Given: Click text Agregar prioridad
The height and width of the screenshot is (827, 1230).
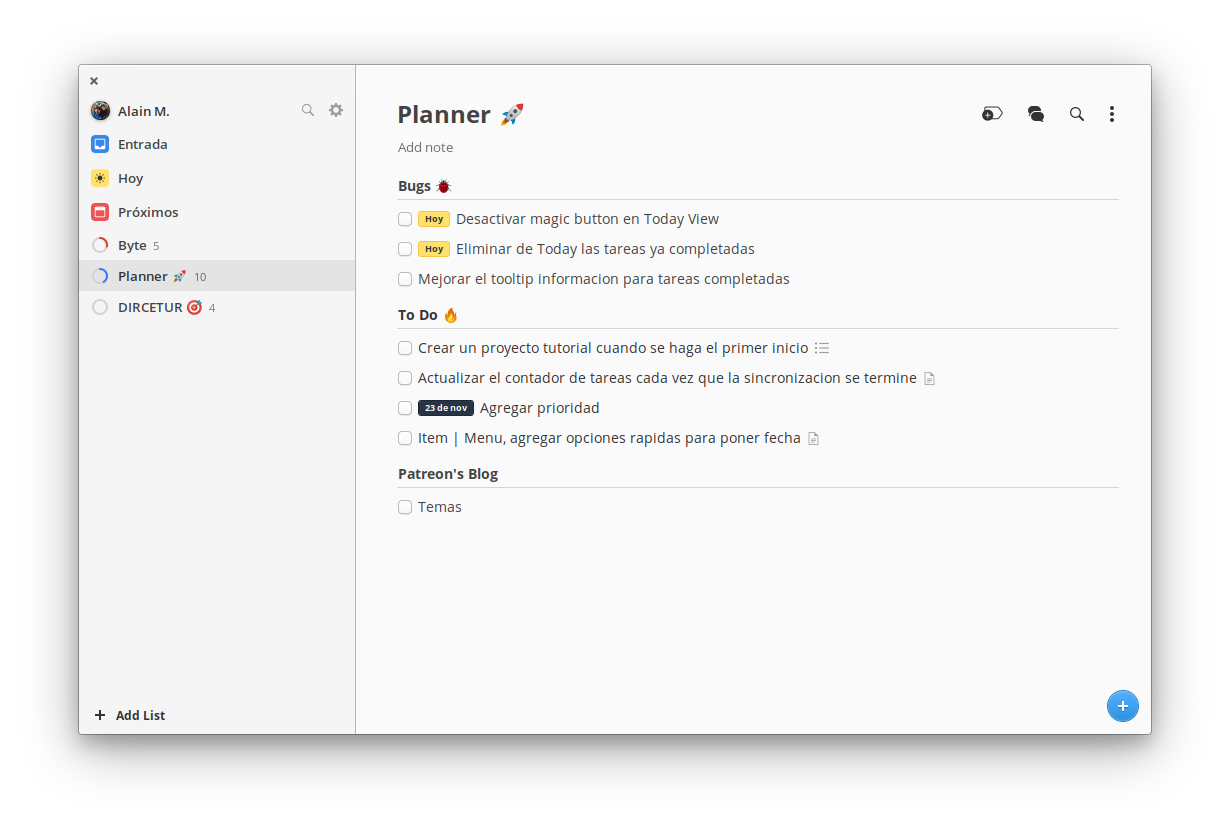Looking at the screenshot, I should pos(540,408).
